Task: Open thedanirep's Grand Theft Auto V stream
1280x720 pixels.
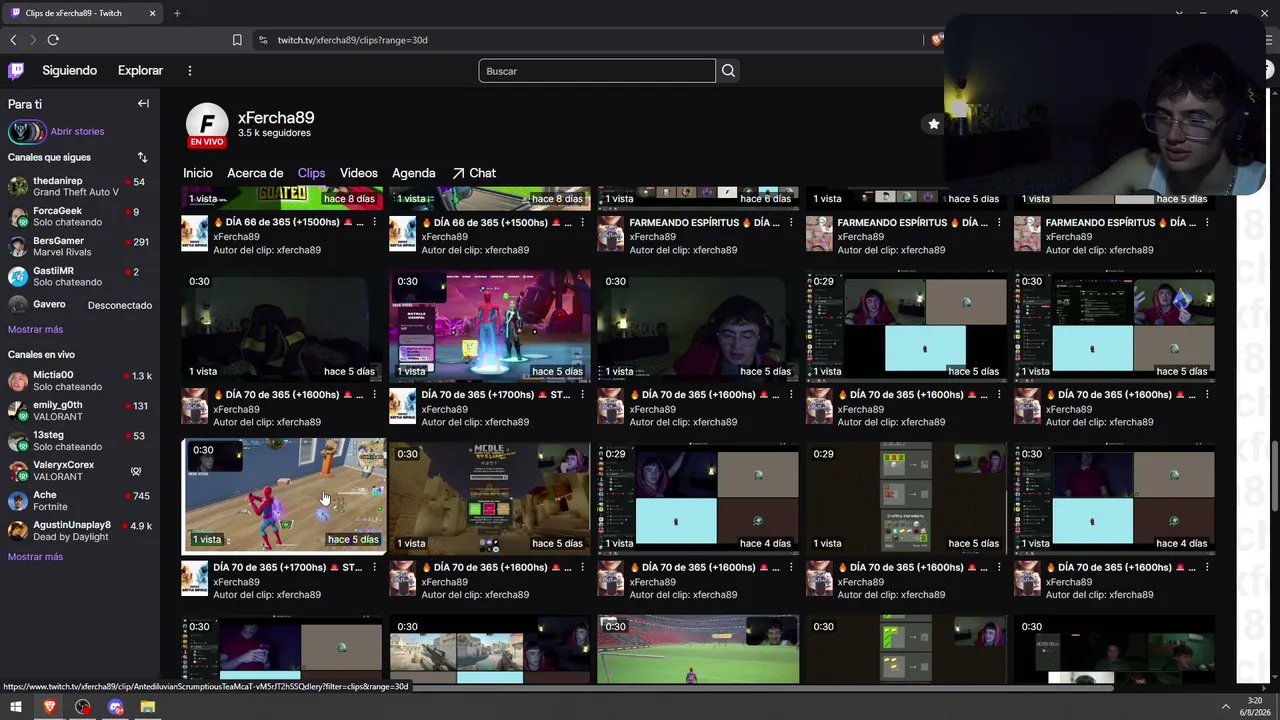Action: point(81,186)
